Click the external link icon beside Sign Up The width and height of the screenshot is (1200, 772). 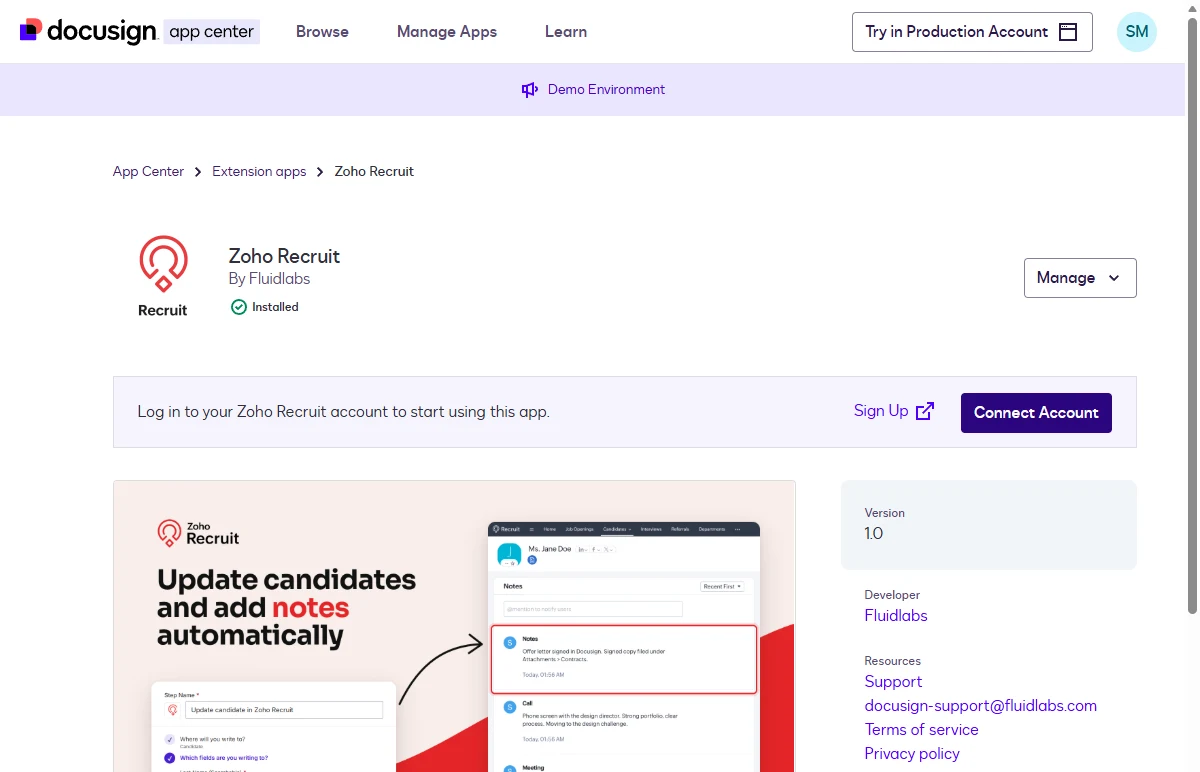pyautogui.click(x=925, y=411)
